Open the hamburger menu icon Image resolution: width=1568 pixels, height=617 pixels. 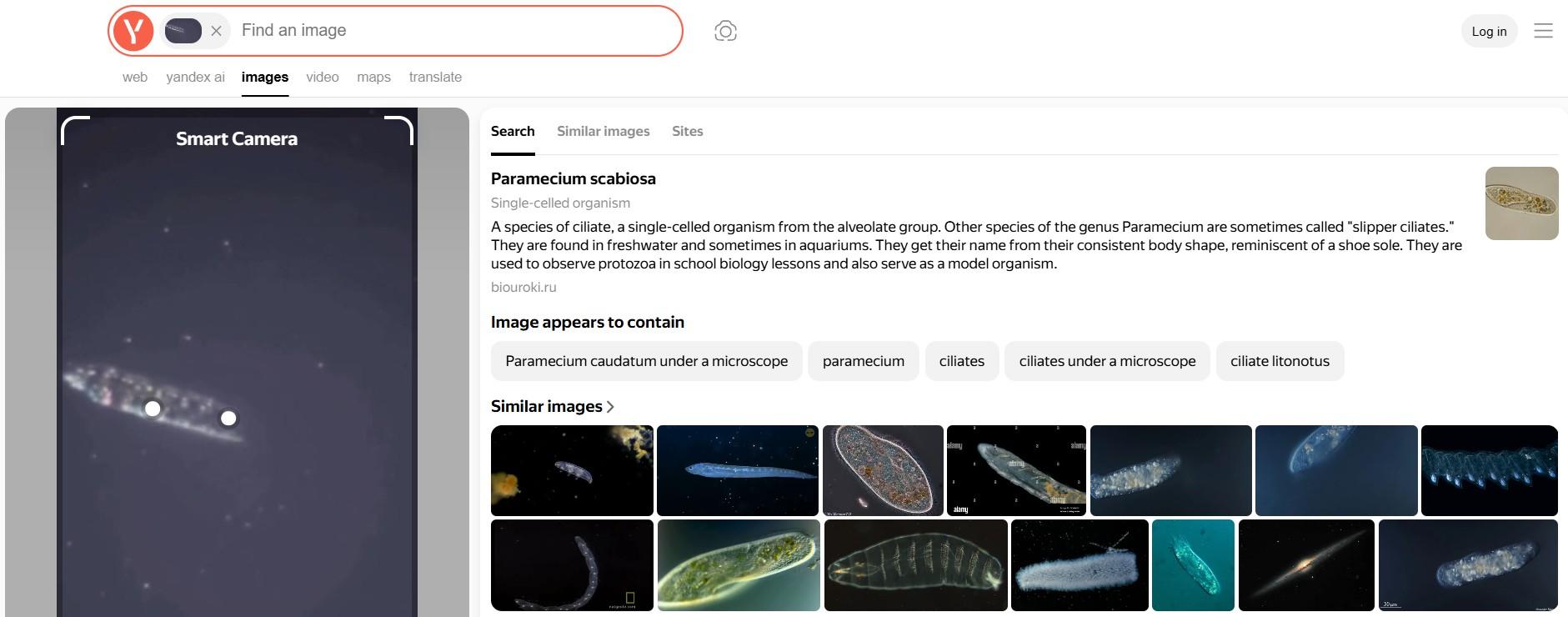point(1543,31)
